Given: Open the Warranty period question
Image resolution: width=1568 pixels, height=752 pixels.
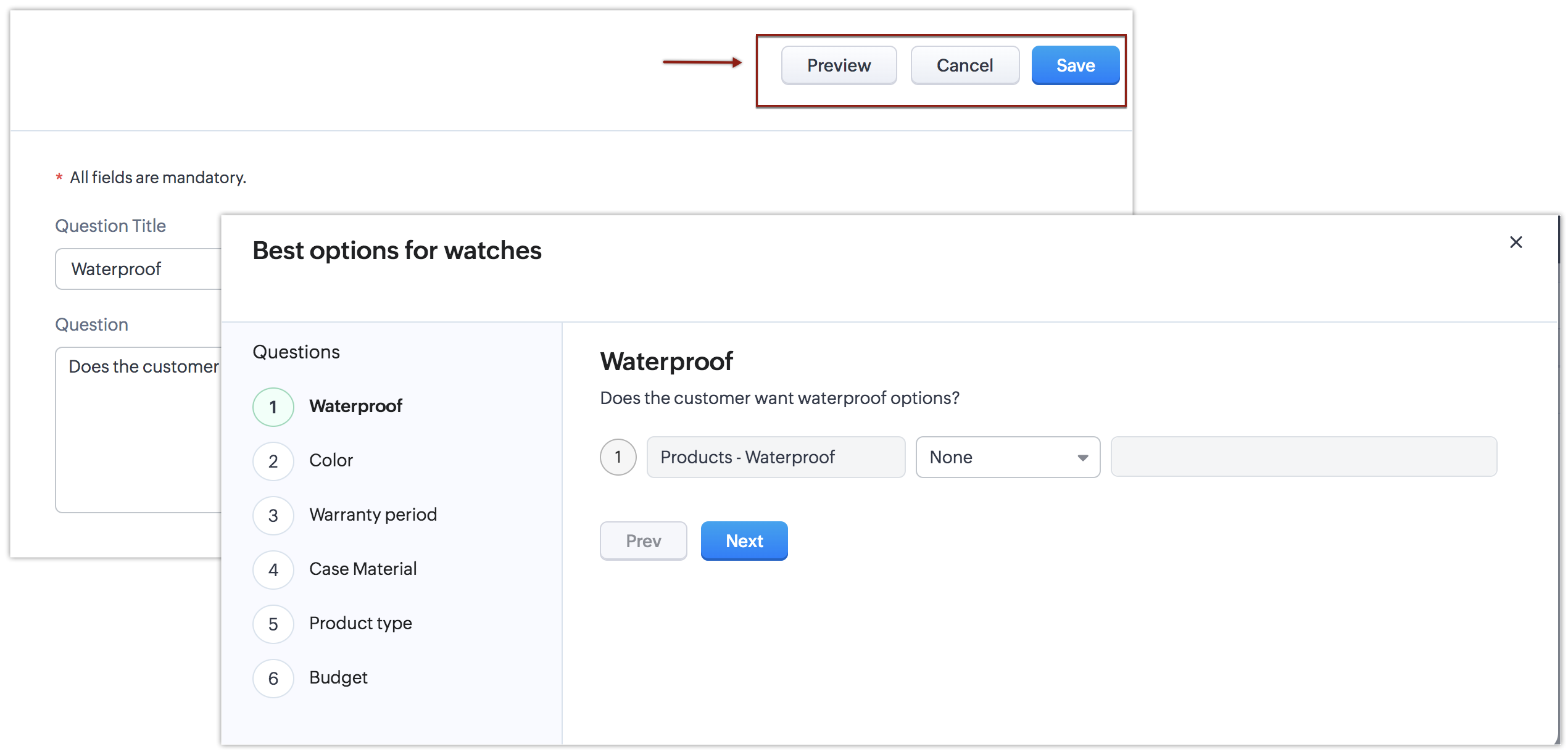Looking at the screenshot, I should coord(373,514).
